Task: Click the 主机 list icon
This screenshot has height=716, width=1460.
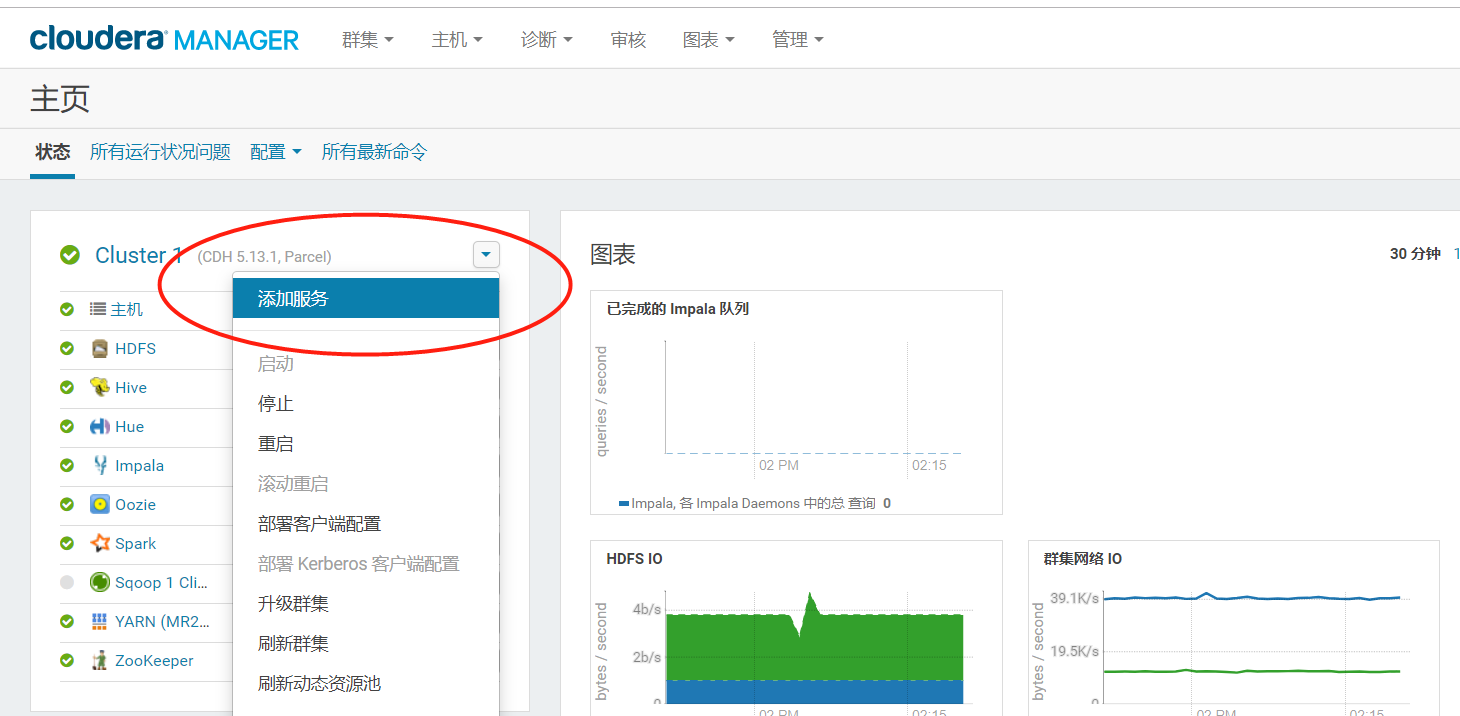Action: click(97, 310)
